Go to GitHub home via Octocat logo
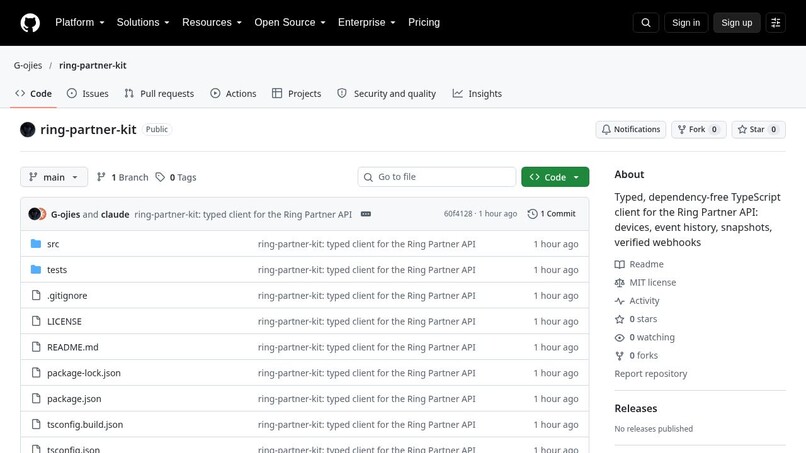 click(x=30, y=23)
